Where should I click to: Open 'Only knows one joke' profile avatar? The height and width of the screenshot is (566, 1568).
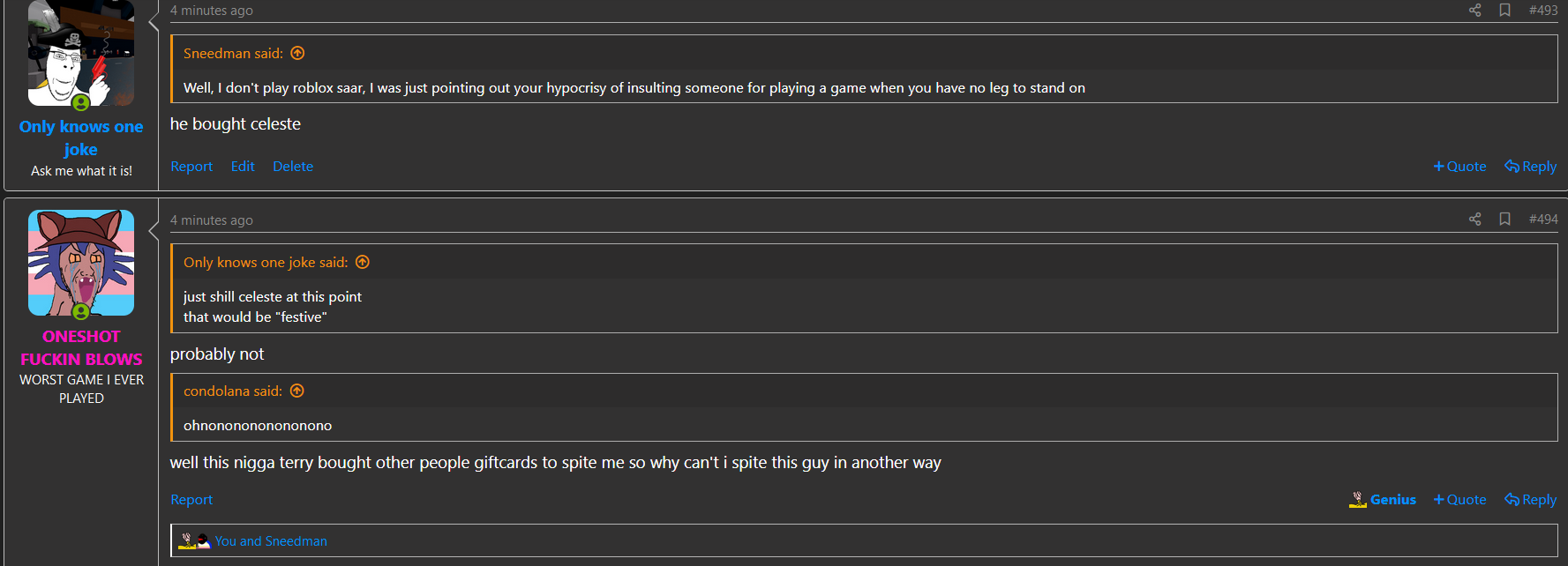coord(81,53)
